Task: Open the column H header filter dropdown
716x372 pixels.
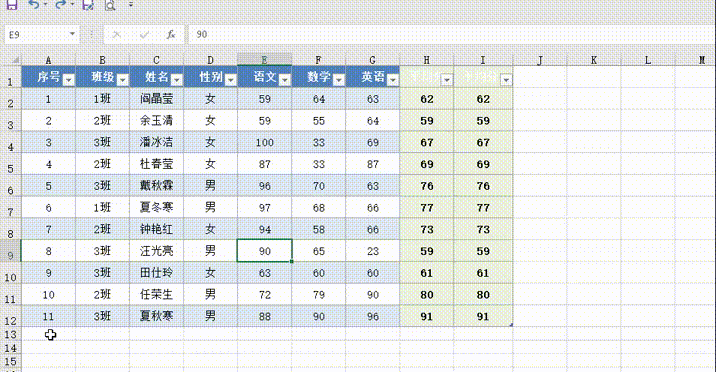Action: pyautogui.click(x=447, y=80)
